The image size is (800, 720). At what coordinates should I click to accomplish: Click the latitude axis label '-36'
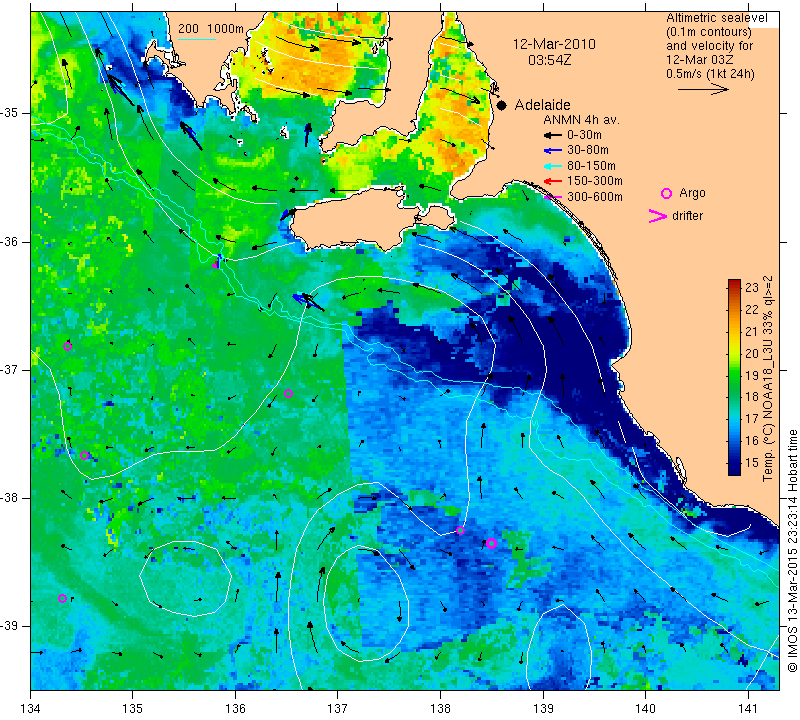(x=10, y=241)
